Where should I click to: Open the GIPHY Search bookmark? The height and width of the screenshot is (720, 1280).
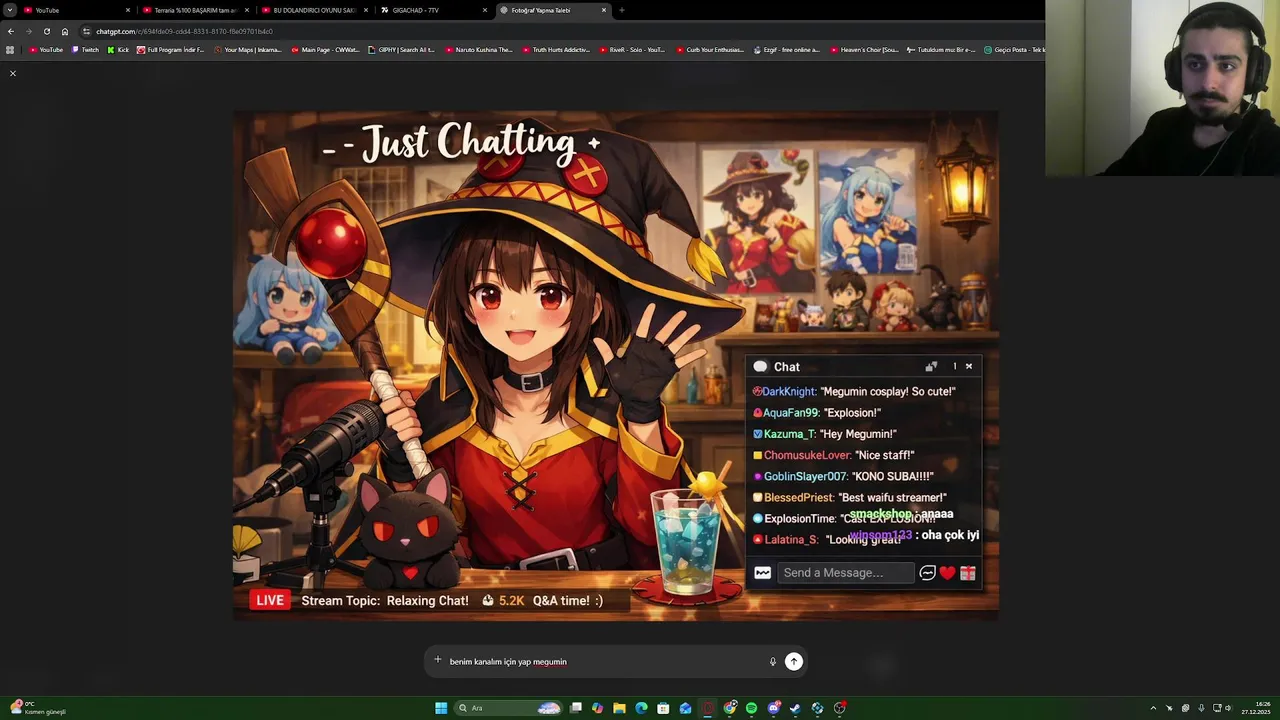click(402, 49)
